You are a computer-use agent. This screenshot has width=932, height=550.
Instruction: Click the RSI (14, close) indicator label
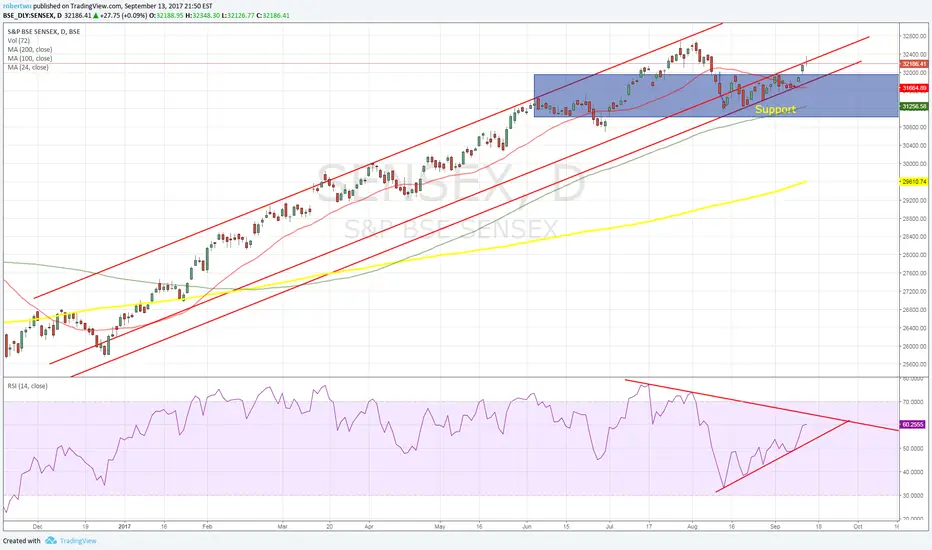(27, 386)
